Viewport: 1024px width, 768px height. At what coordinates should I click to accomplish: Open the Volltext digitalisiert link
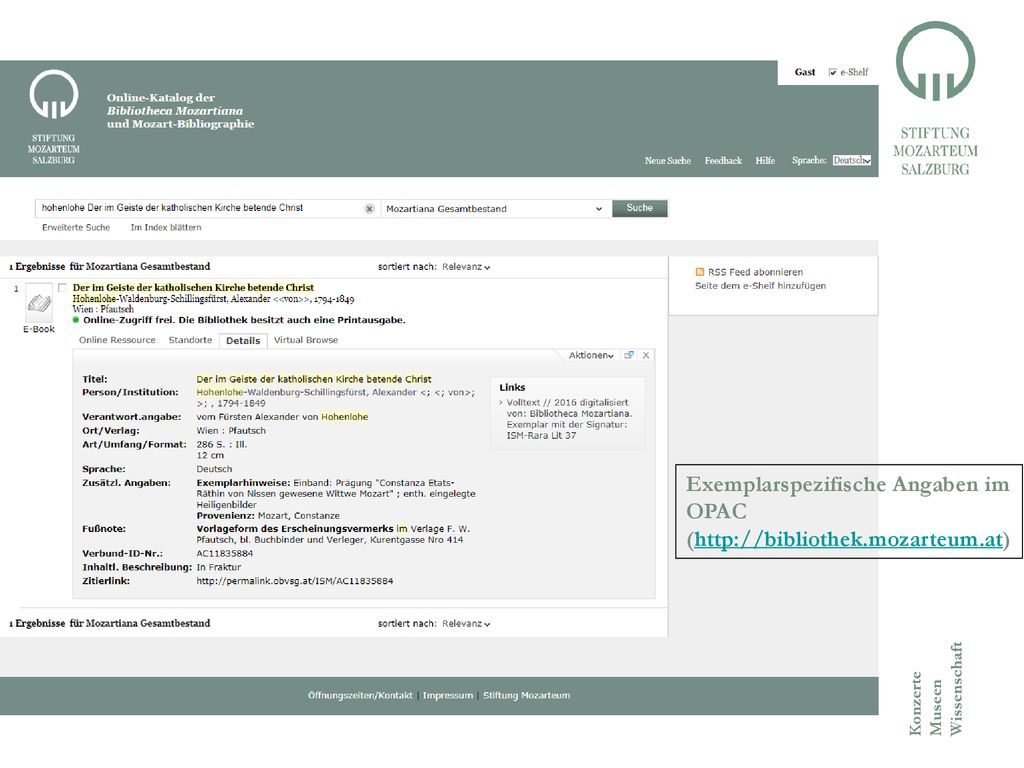coord(568,419)
